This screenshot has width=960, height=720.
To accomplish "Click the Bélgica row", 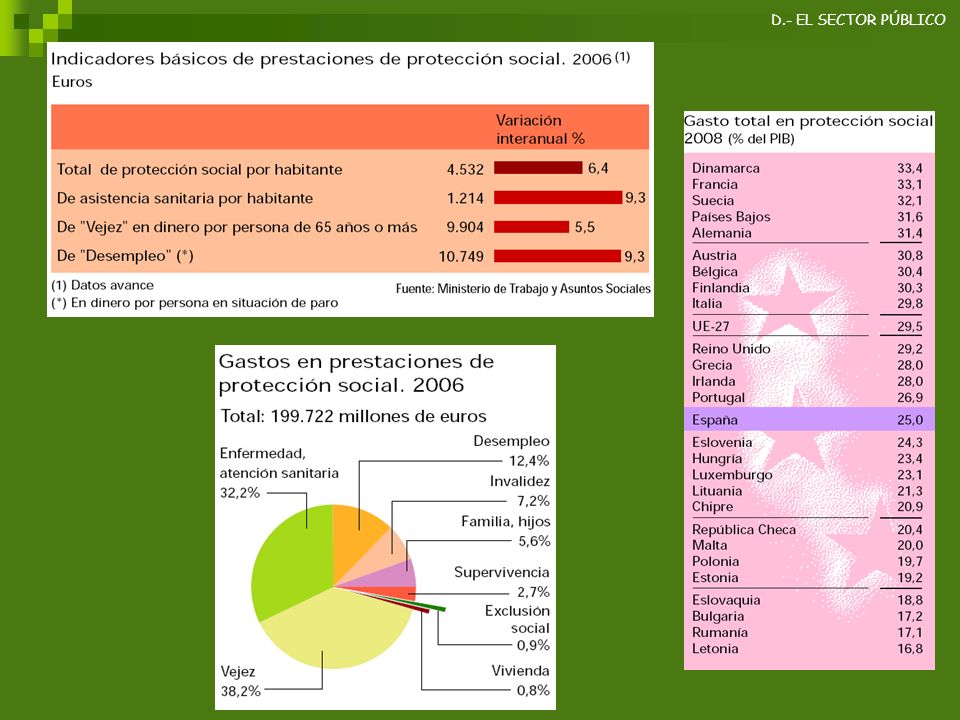I will 807,272.
